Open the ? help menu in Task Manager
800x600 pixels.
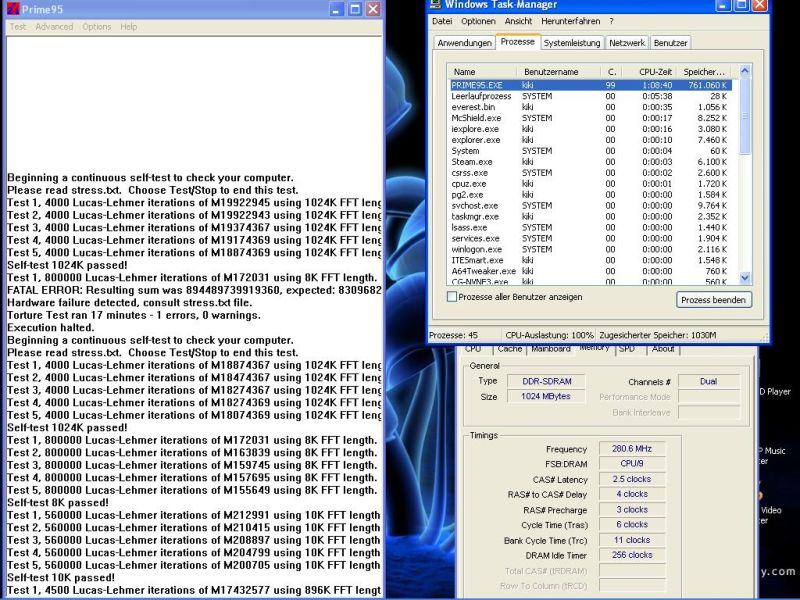pos(611,21)
